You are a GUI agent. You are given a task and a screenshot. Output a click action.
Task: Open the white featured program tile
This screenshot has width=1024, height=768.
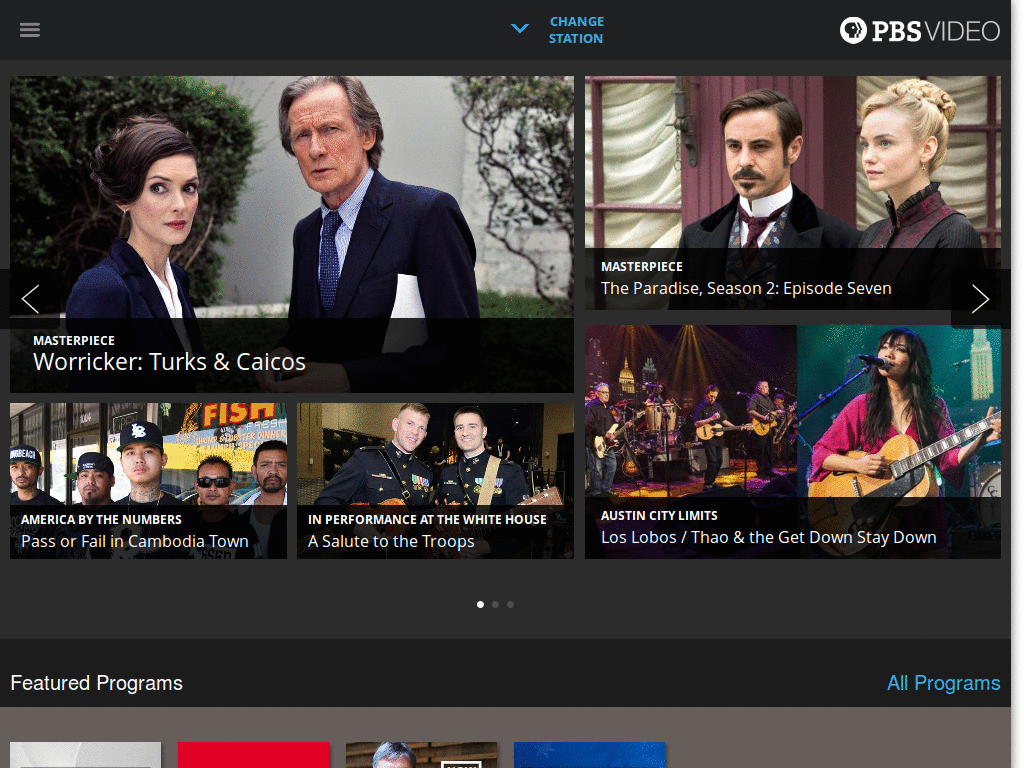point(86,755)
